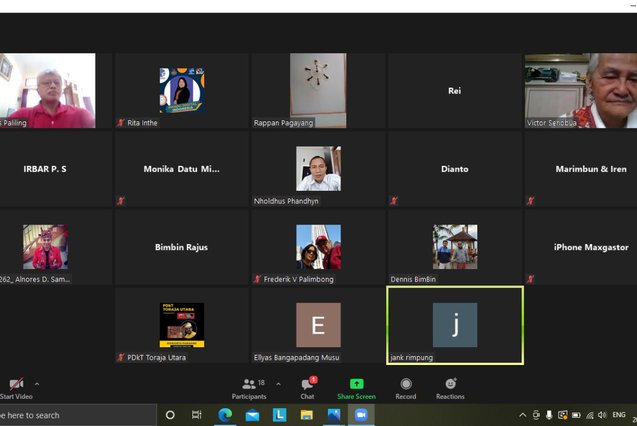
Task: Click the Zoom icon in taskbar
Action: tap(360, 415)
